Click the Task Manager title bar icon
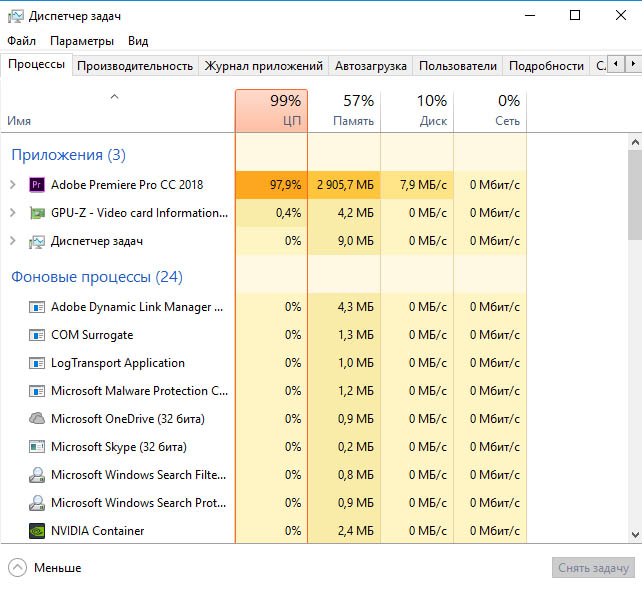The height and width of the screenshot is (592, 642). click(x=16, y=16)
